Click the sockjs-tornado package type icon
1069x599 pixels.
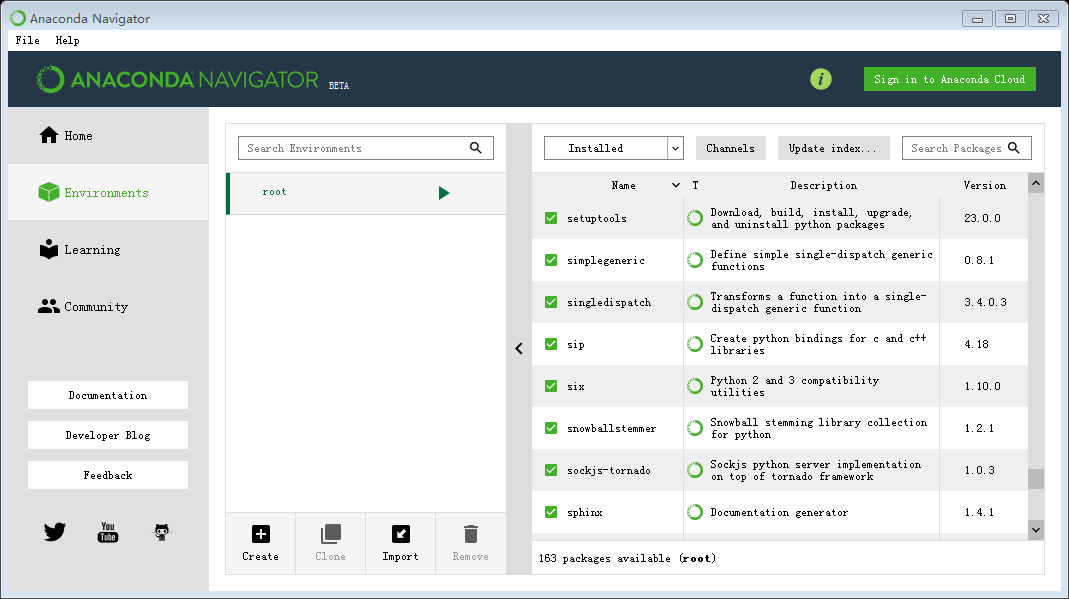pos(695,470)
